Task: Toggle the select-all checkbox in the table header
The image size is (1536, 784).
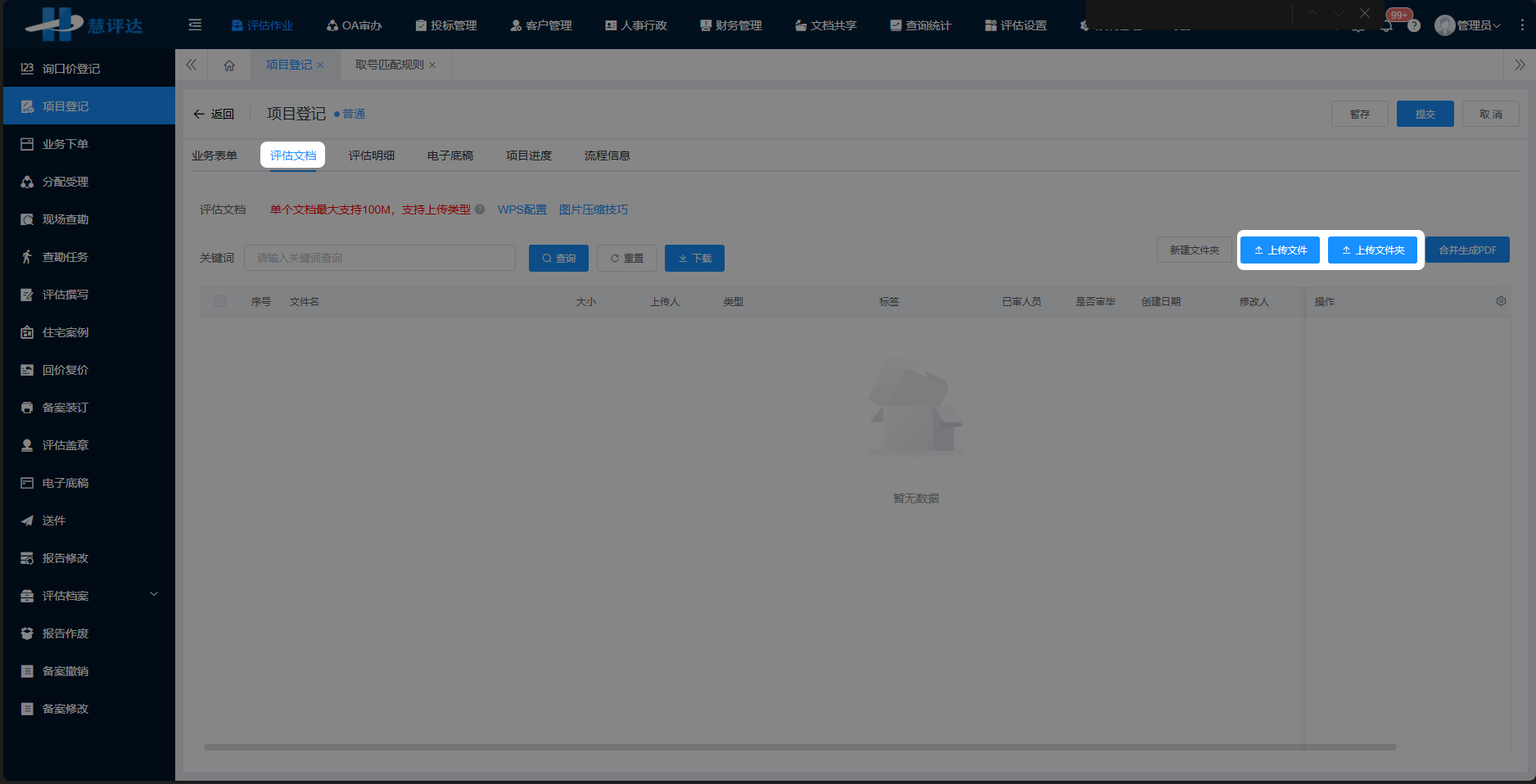Action: click(219, 301)
